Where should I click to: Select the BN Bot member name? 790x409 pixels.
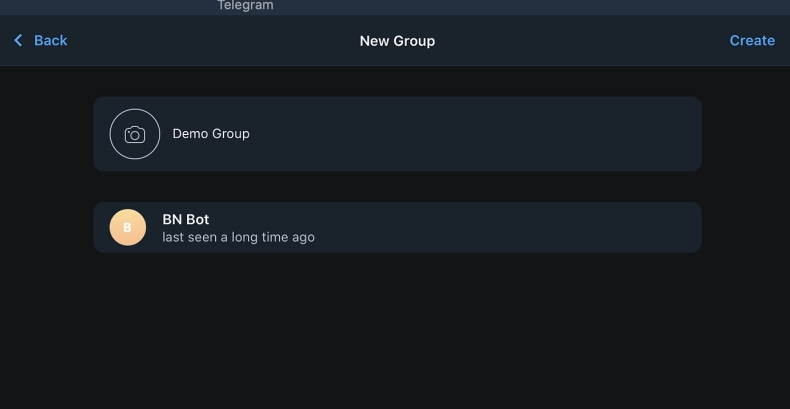click(x=186, y=220)
